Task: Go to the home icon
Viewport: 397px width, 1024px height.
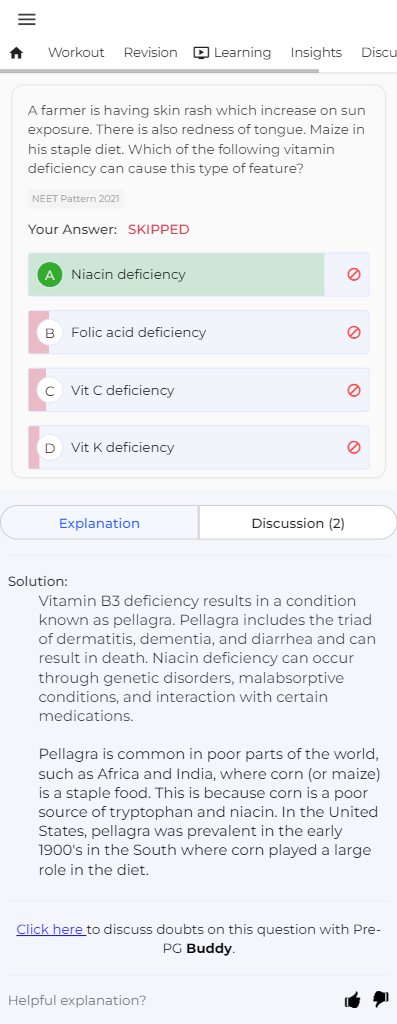Action: [x=16, y=53]
